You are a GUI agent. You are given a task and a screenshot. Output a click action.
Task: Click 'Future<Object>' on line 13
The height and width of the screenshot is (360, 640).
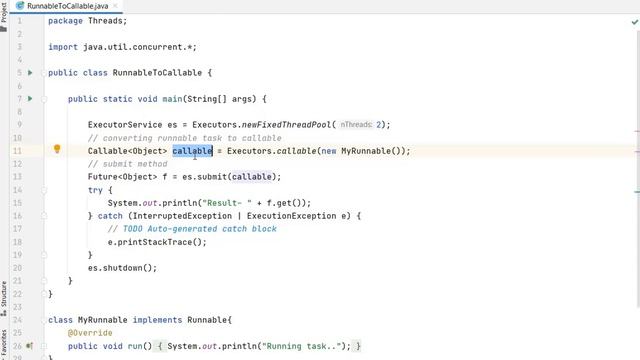point(122,177)
